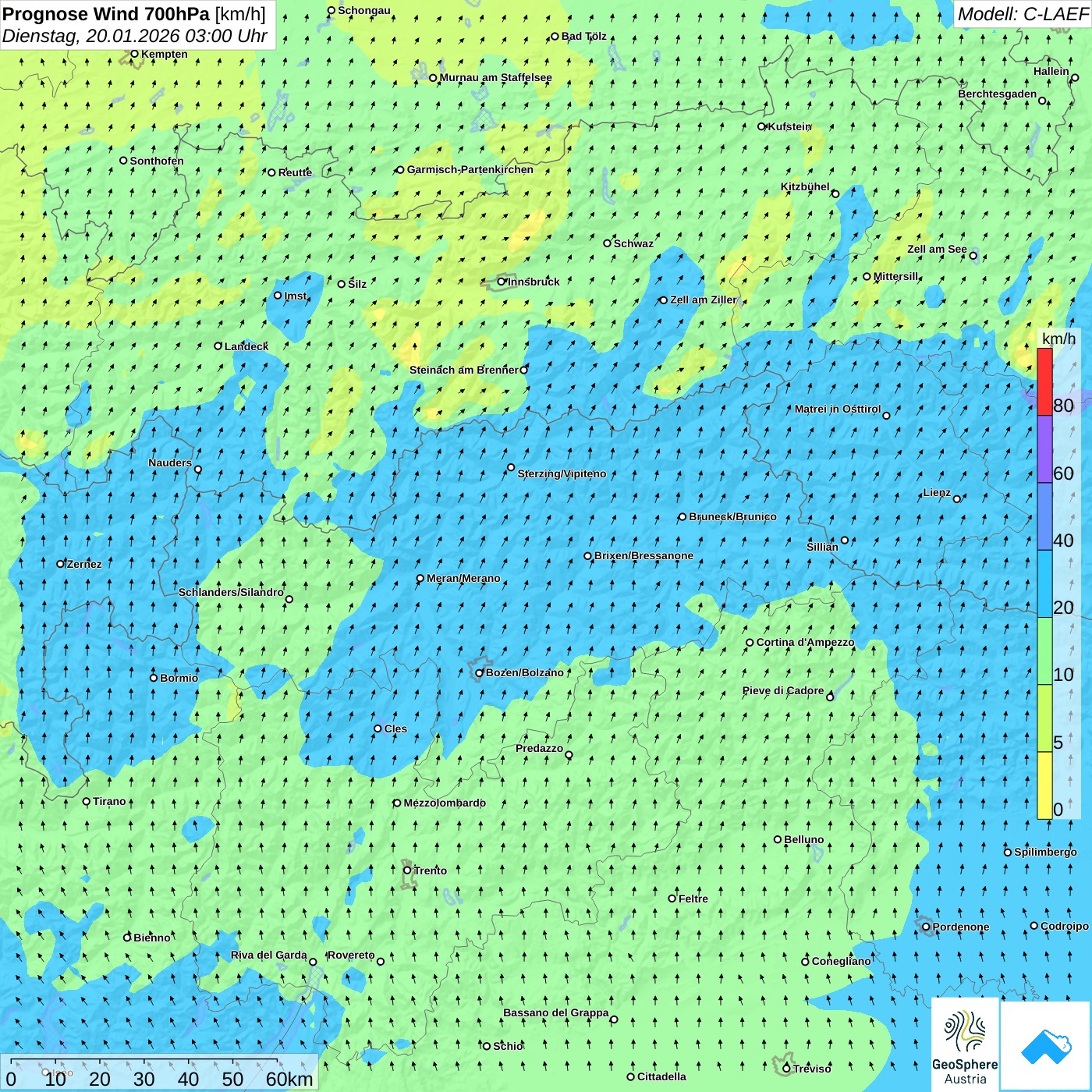Click the Treviso city marker

(786, 1069)
